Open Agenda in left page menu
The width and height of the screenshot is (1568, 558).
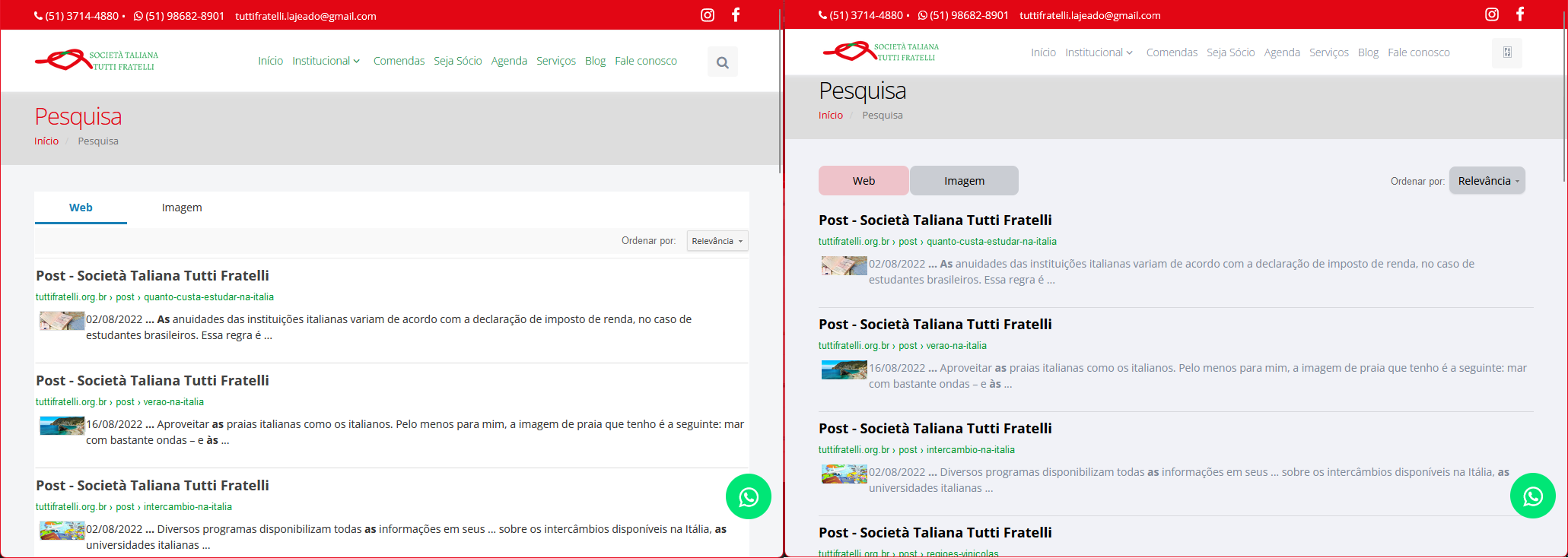point(509,61)
